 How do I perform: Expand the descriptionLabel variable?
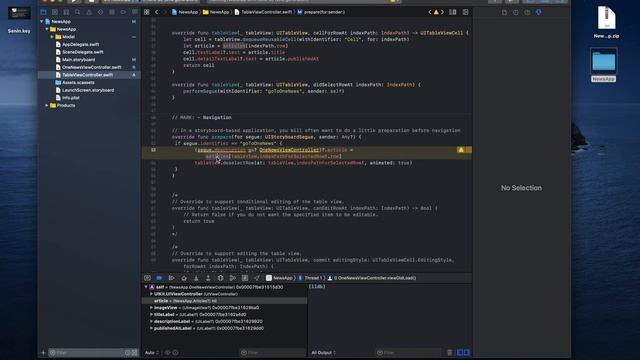click(151, 322)
